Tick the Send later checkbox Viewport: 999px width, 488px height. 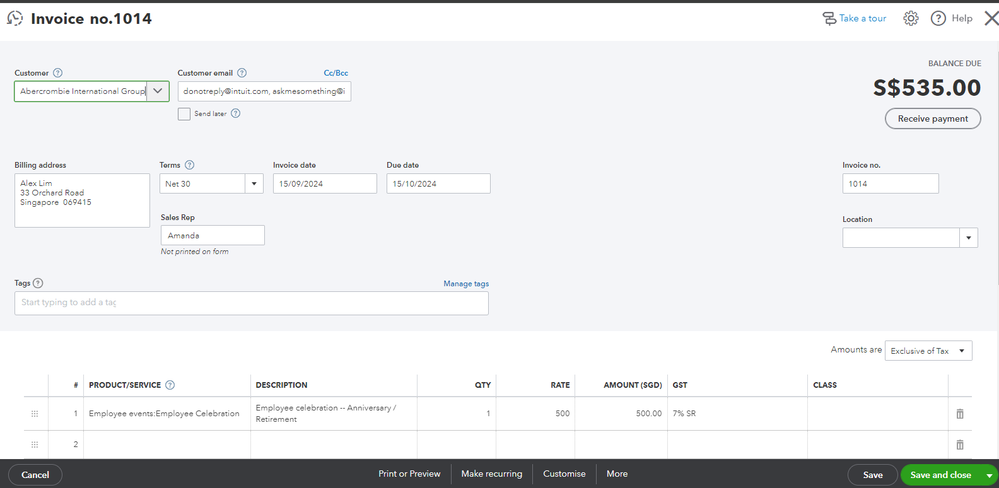point(184,114)
